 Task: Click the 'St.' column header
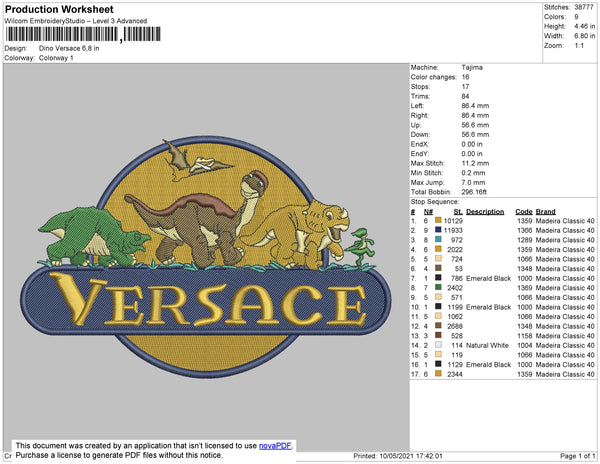coord(458,212)
